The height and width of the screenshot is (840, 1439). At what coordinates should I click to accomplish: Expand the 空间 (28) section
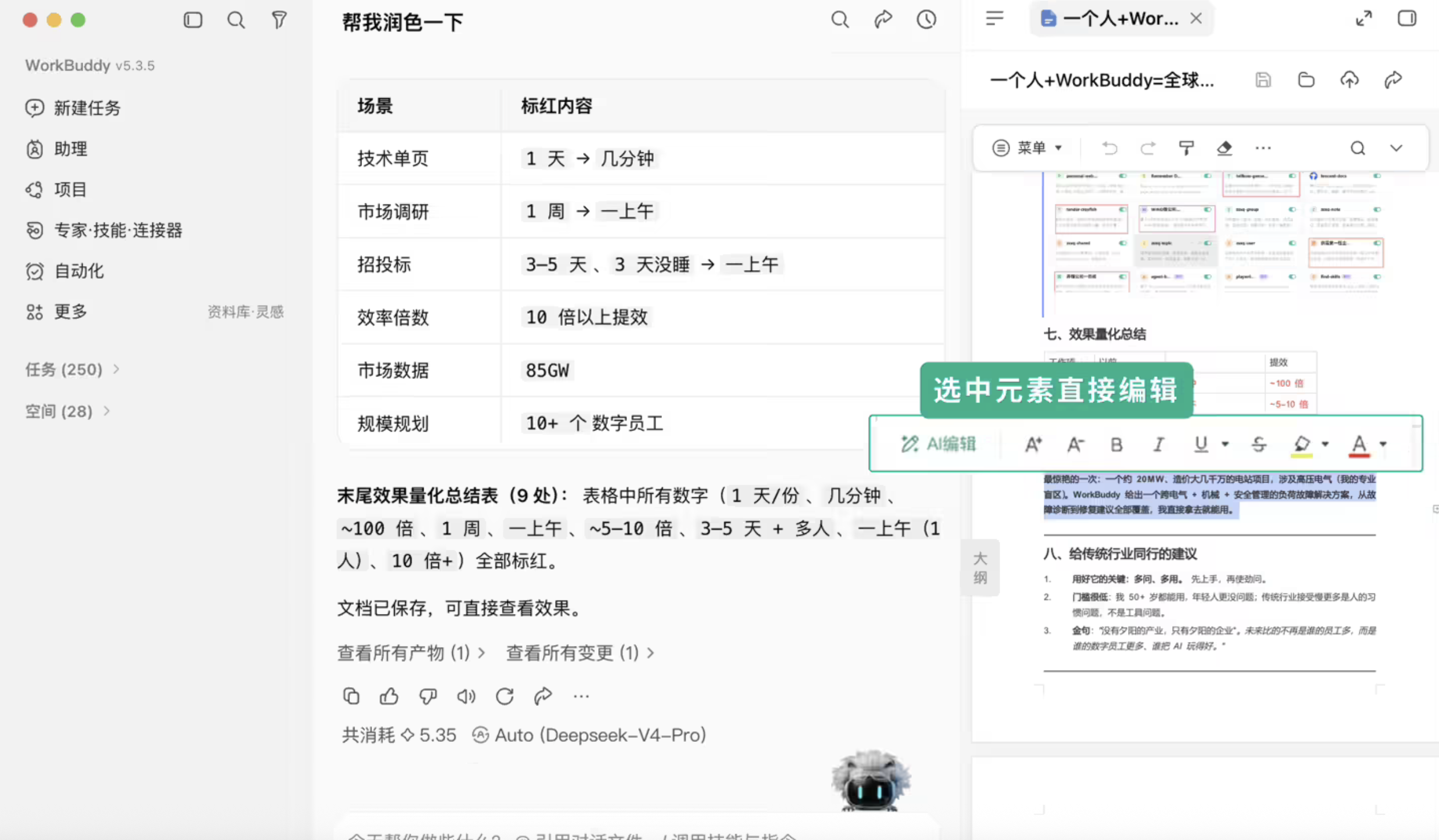(67, 411)
